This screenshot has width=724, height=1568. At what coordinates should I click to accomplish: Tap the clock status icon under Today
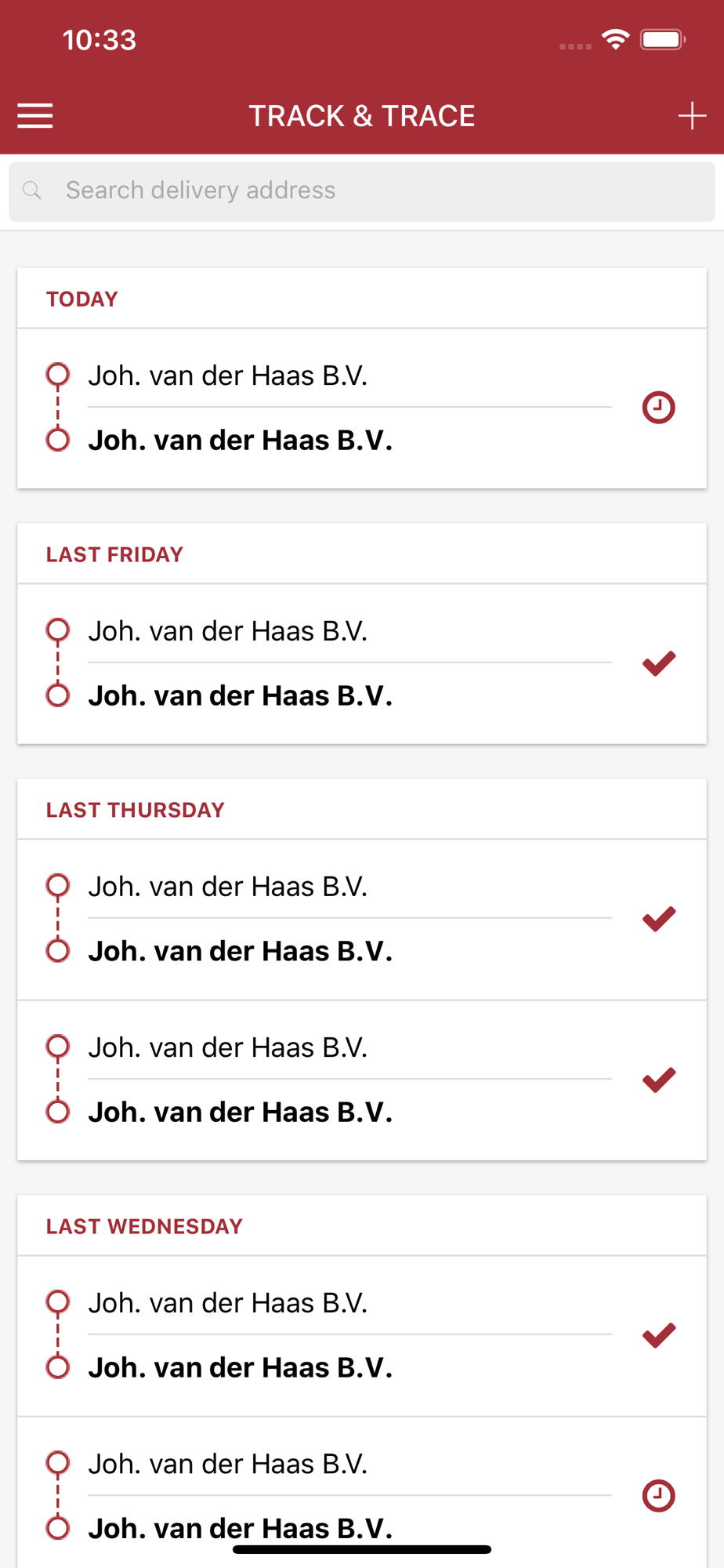pos(659,408)
